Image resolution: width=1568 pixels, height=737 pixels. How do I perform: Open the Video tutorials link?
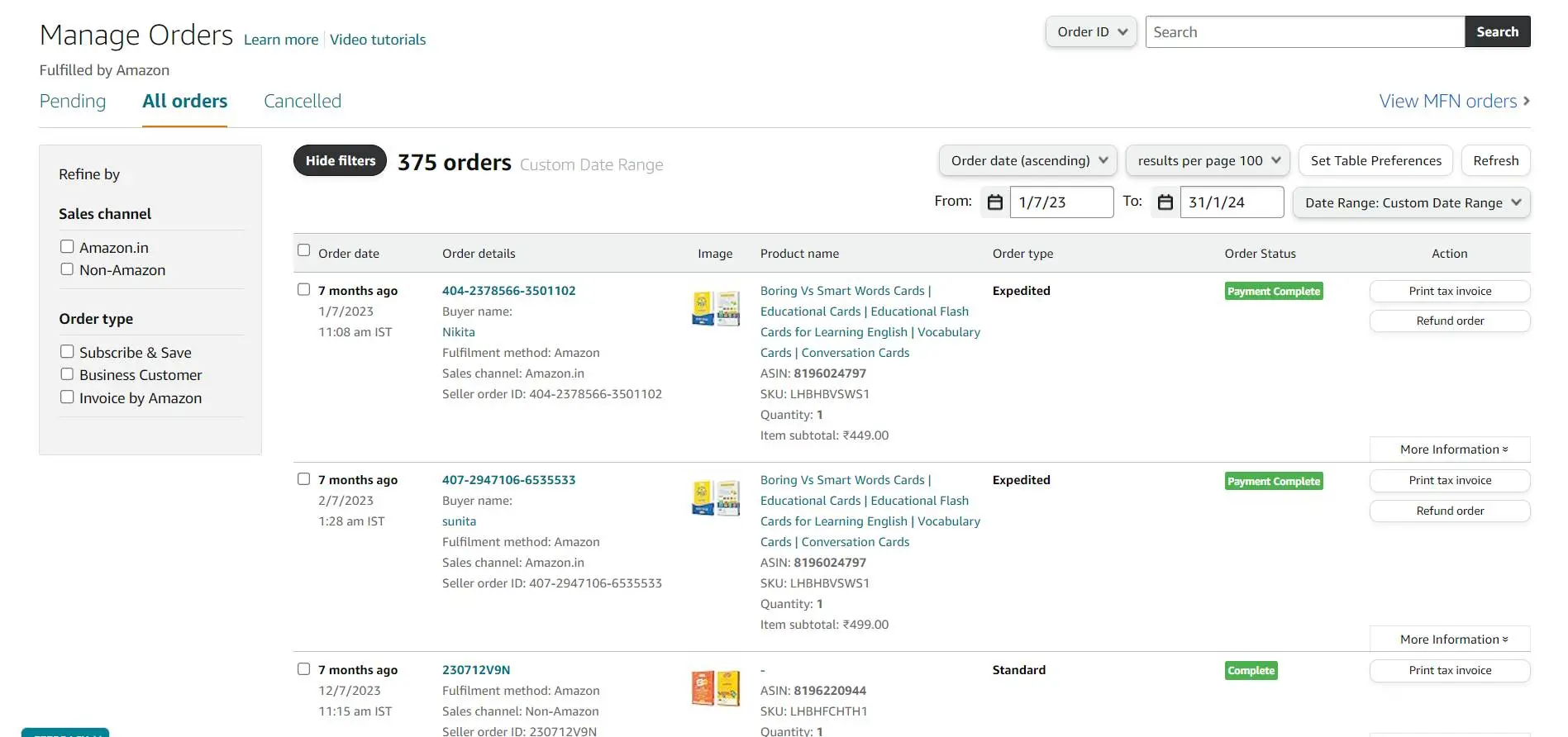pos(378,40)
